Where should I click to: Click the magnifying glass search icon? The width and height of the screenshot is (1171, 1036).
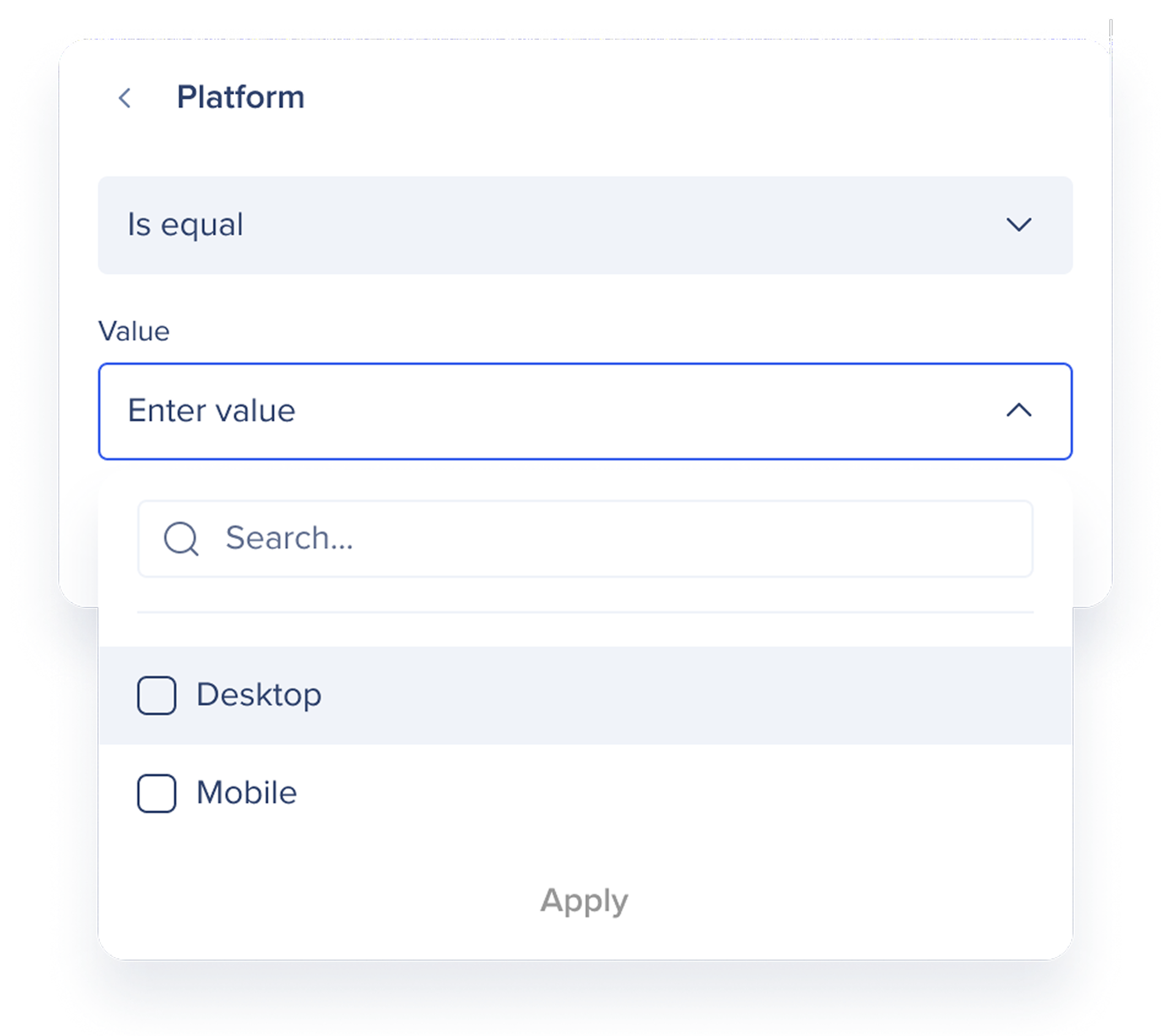[x=181, y=539]
